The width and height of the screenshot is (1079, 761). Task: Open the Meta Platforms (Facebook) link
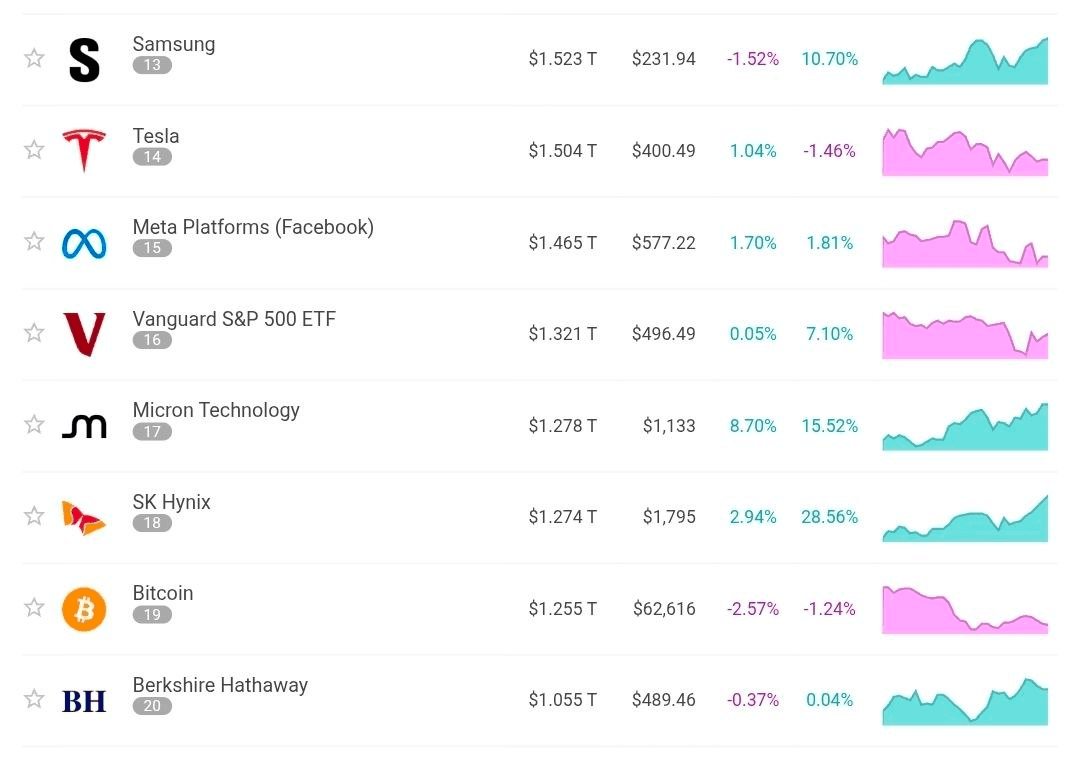tap(253, 227)
